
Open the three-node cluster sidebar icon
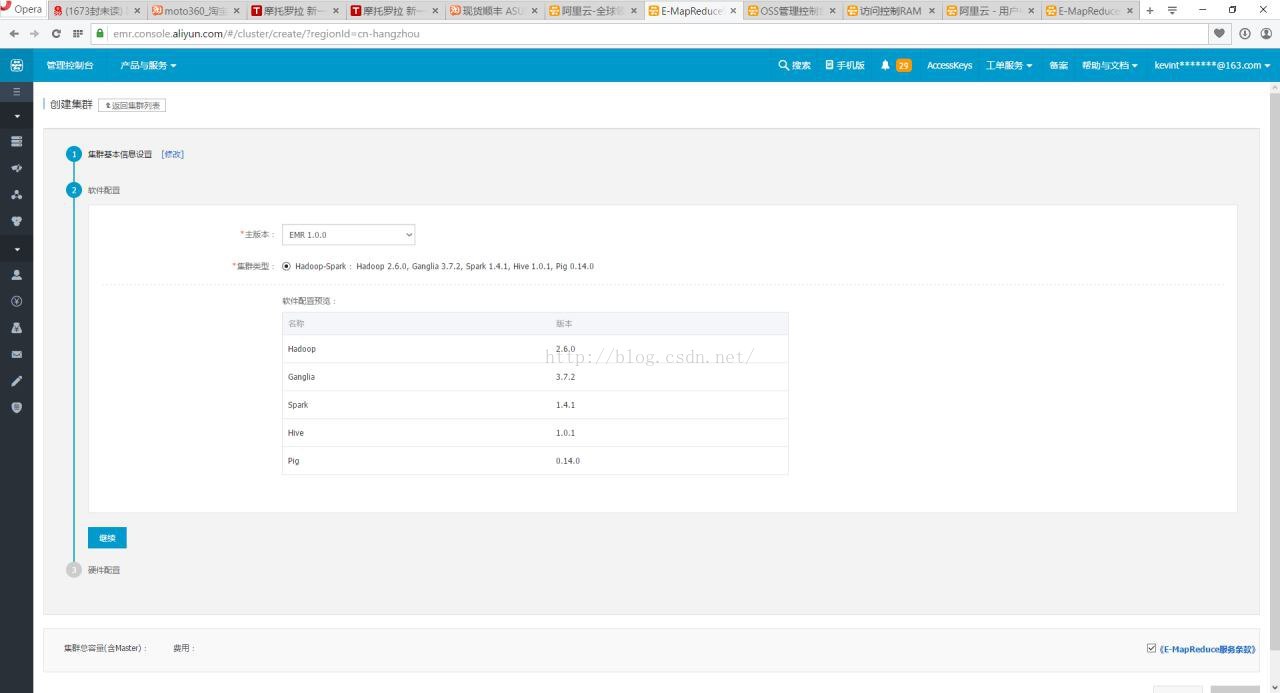click(x=16, y=195)
